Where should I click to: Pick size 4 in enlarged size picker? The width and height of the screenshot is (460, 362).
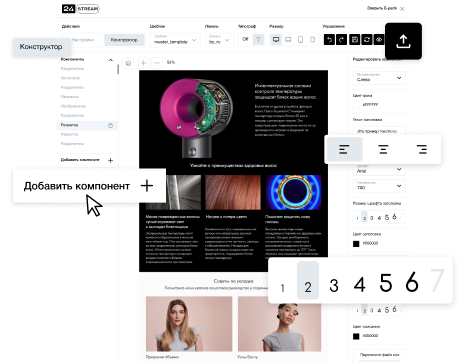click(359, 284)
